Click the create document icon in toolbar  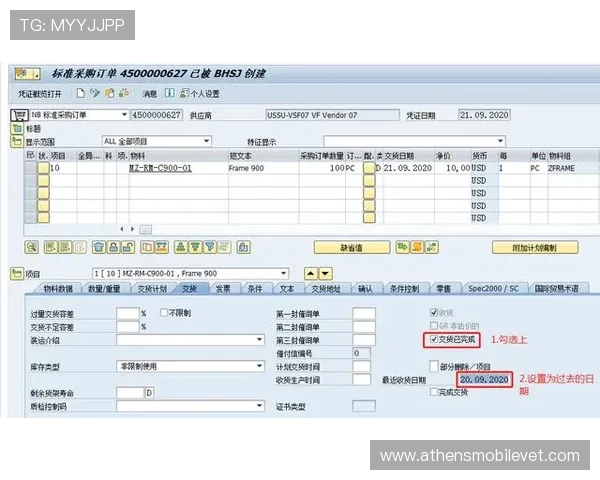tap(80, 93)
